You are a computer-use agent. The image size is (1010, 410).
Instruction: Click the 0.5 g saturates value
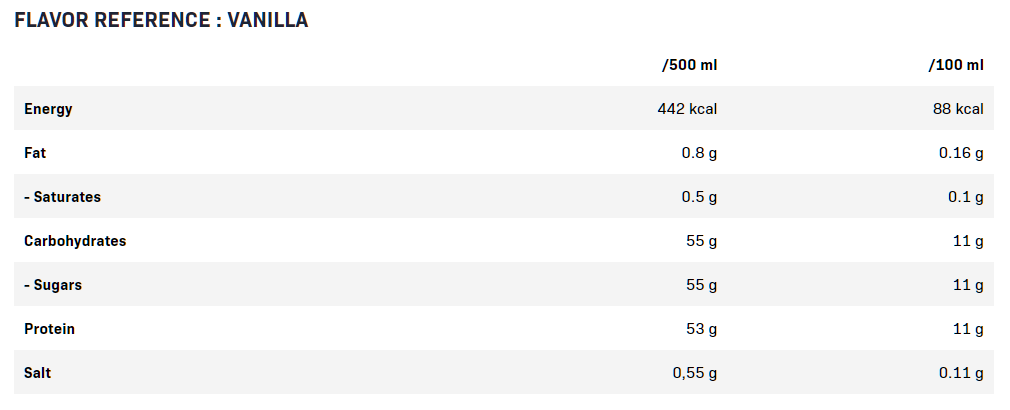699,197
